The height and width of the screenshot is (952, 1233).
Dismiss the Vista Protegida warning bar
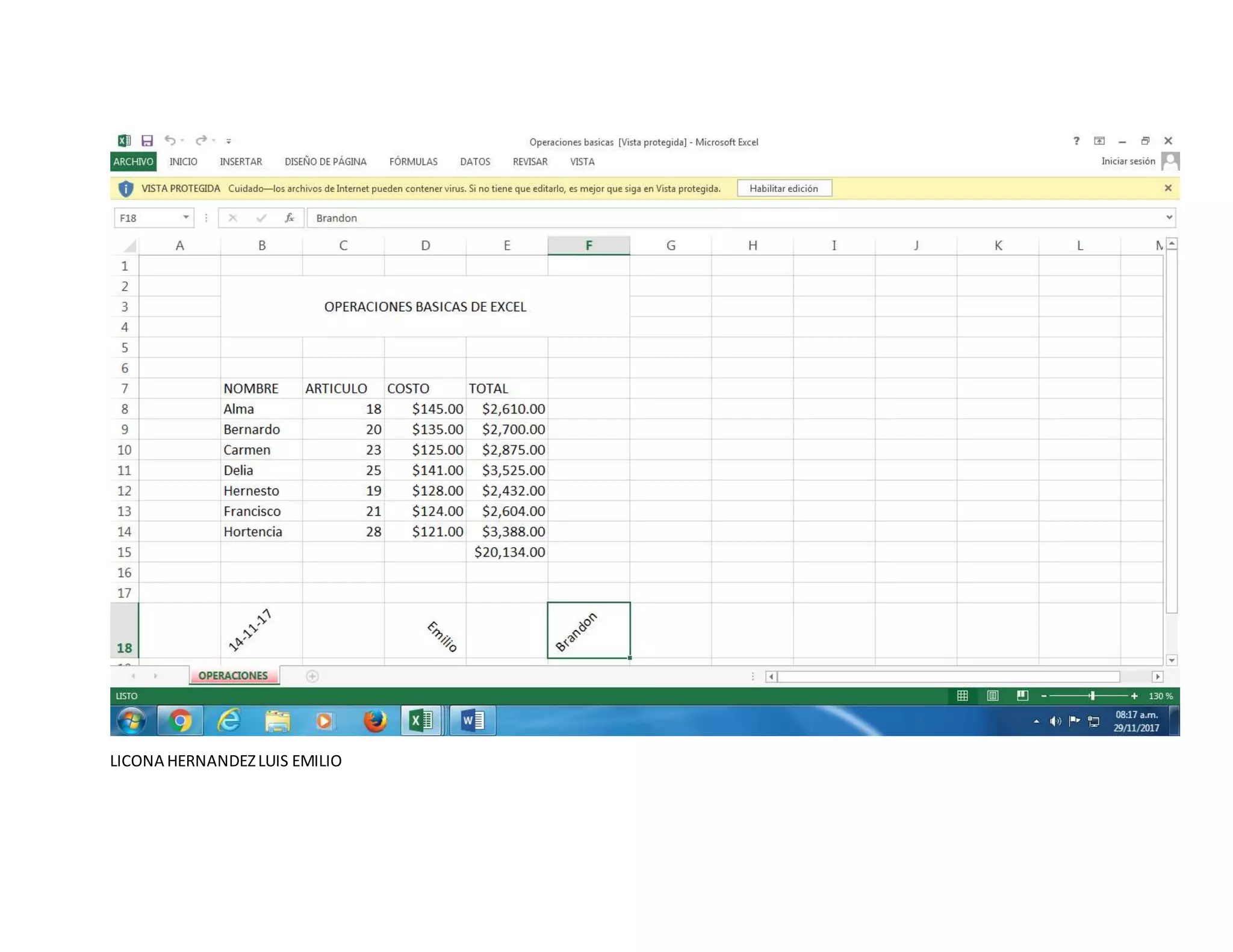tap(1167, 188)
